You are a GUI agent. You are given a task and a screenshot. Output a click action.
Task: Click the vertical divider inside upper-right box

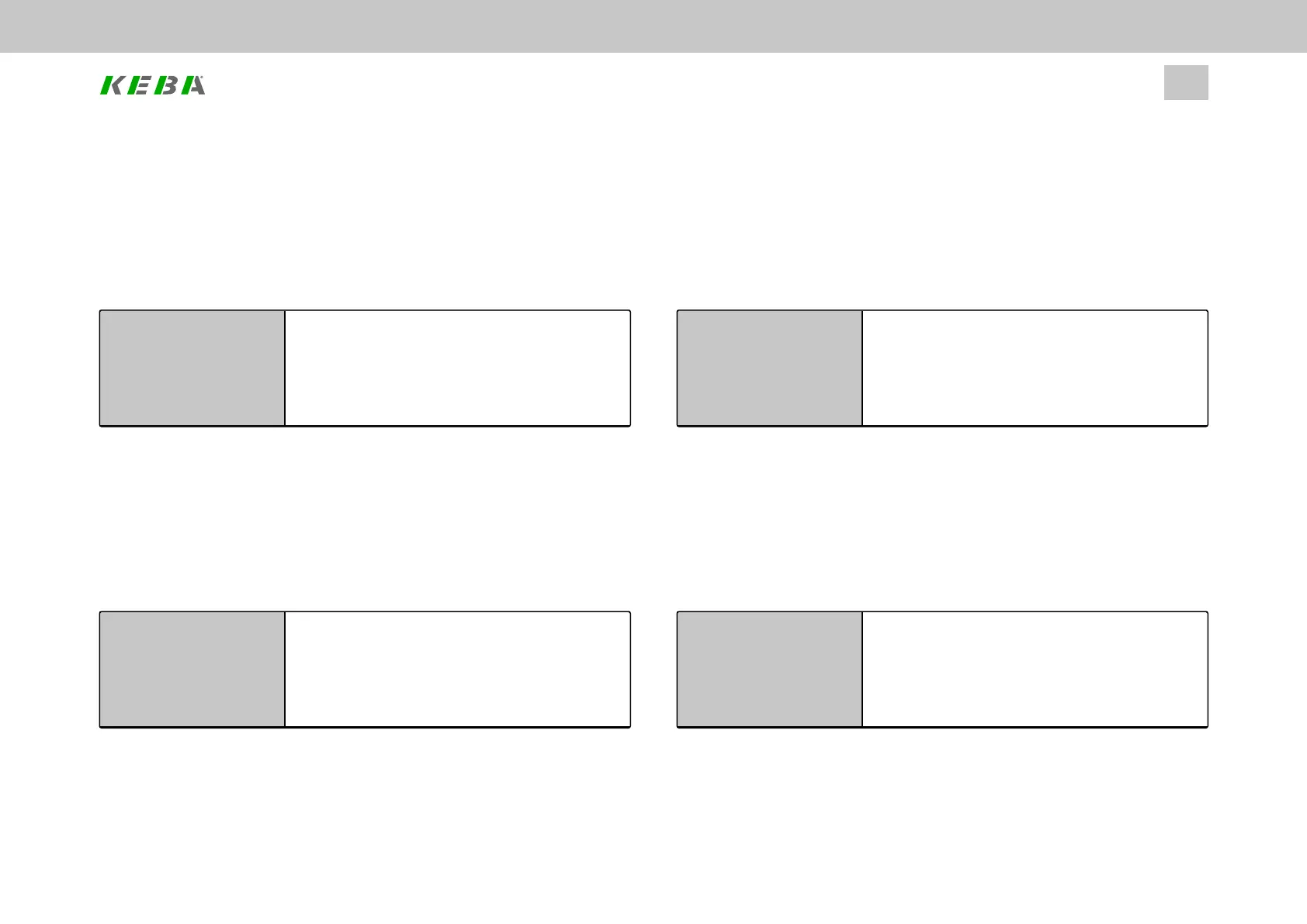862,368
